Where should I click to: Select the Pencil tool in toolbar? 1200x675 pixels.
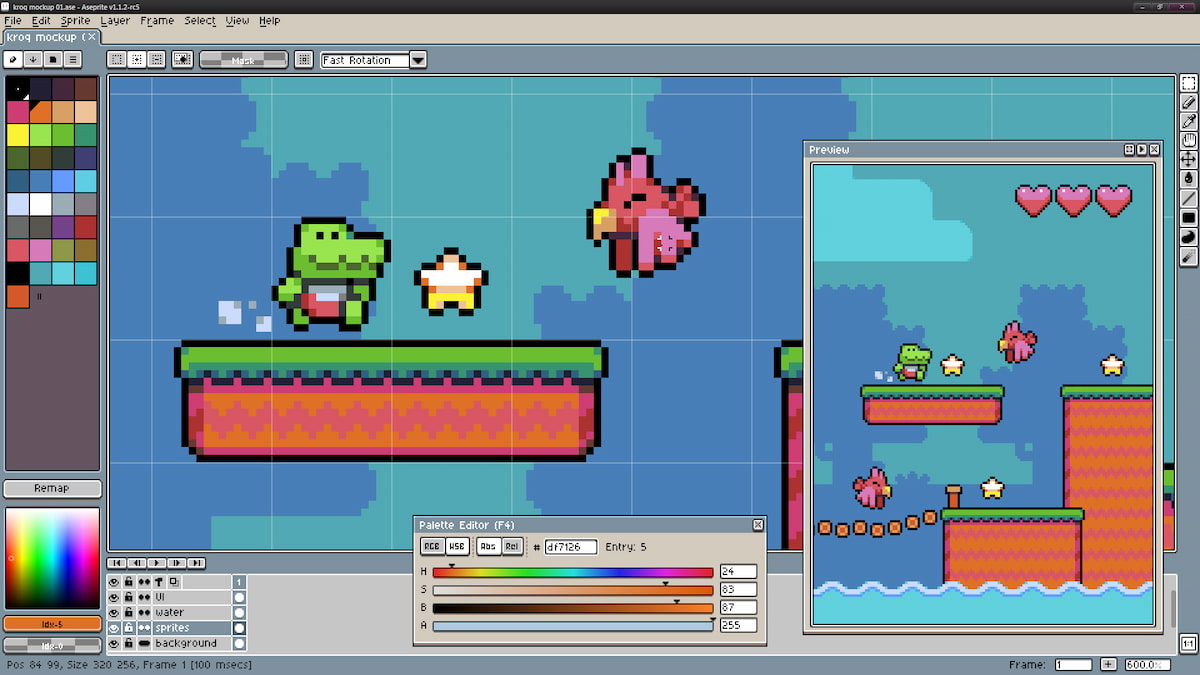click(1188, 102)
